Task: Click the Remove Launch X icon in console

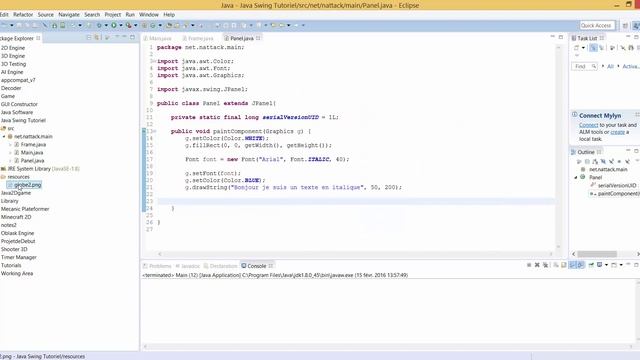Action: pos(537,265)
